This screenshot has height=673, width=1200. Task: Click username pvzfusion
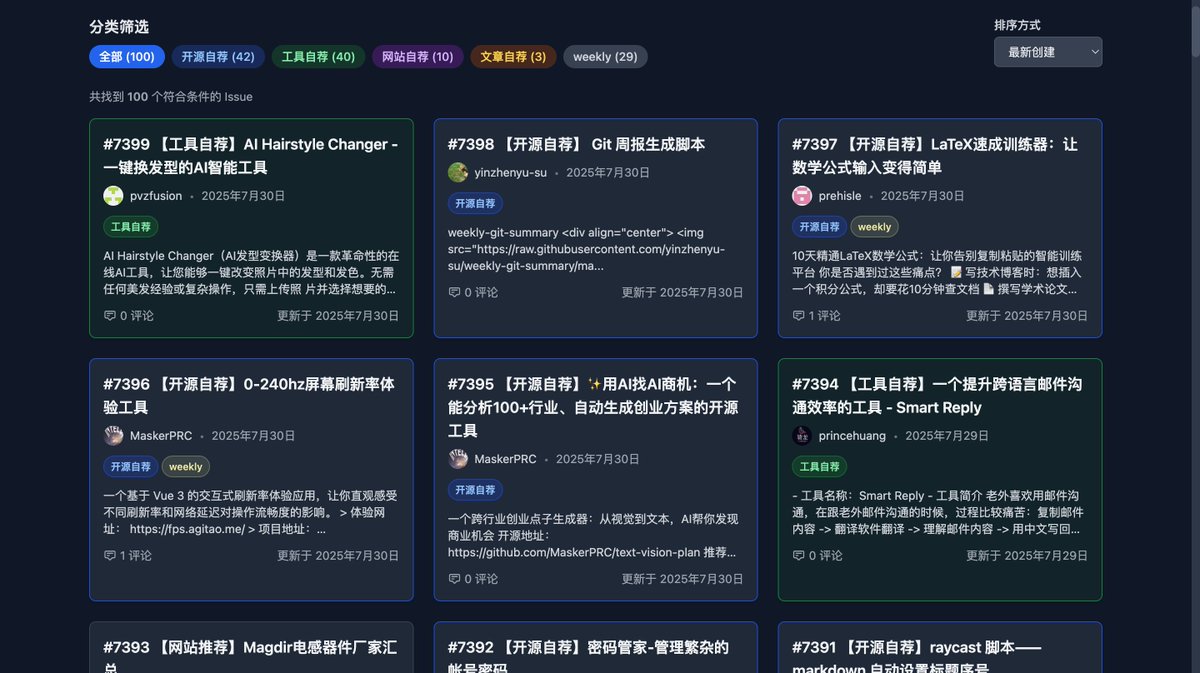tap(156, 196)
